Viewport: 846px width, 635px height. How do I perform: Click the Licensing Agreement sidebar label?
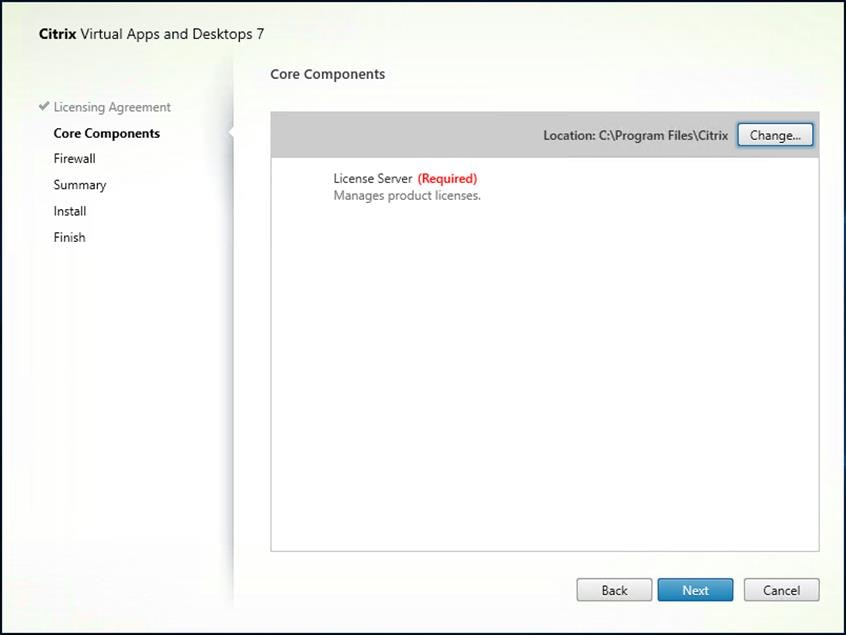(112, 107)
